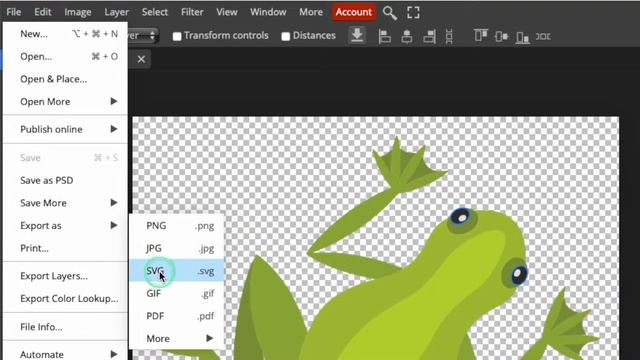Click the download arrow icon in options bar
This screenshot has width=640, height=360.
click(357, 36)
